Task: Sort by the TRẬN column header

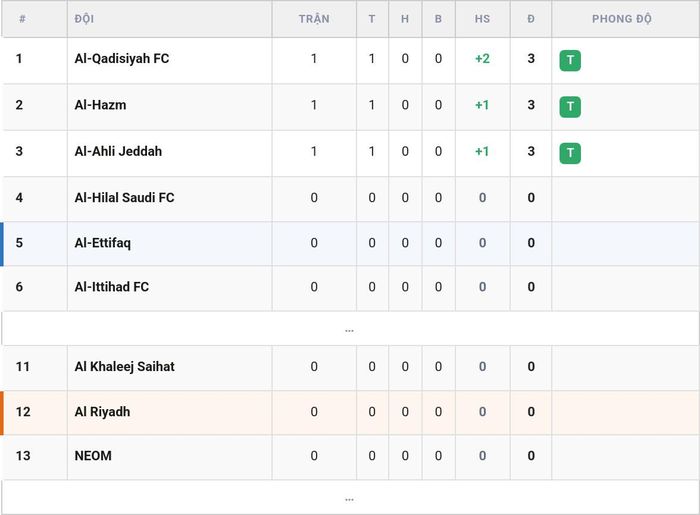Action: (x=314, y=19)
